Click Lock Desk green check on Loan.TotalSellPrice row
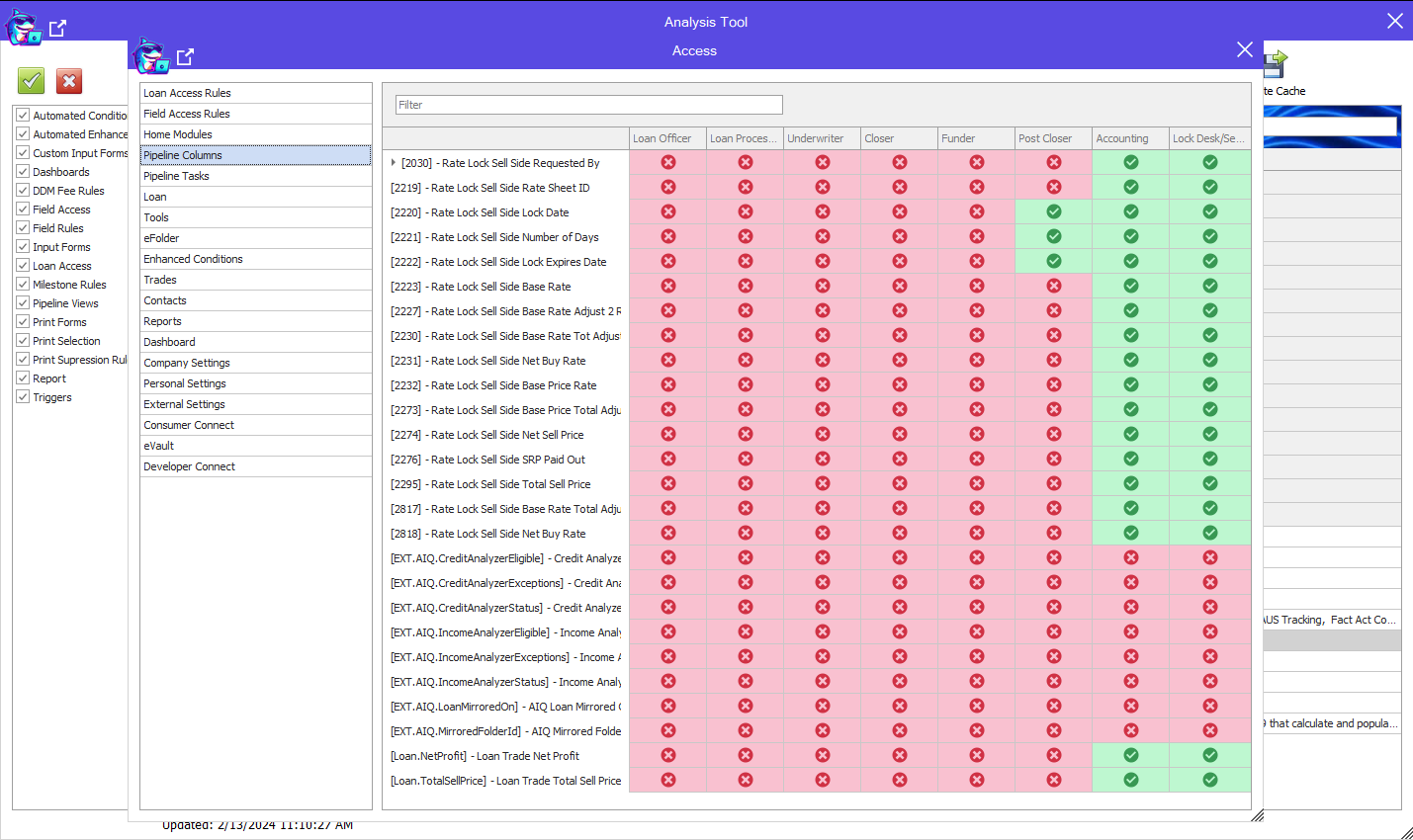Image resolution: width=1413 pixels, height=840 pixels. click(x=1209, y=780)
